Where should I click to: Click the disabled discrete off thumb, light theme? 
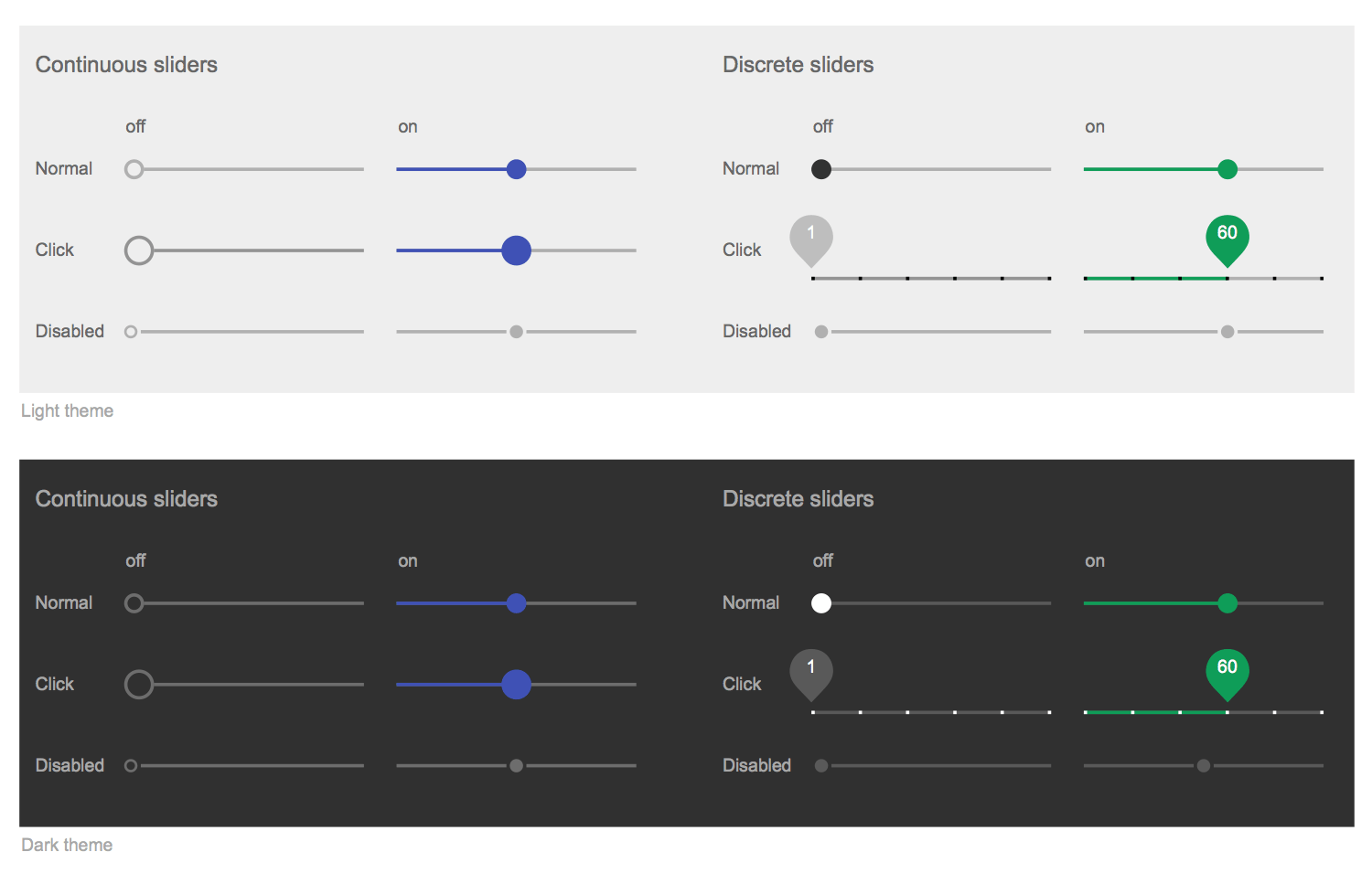(x=821, y=332)
